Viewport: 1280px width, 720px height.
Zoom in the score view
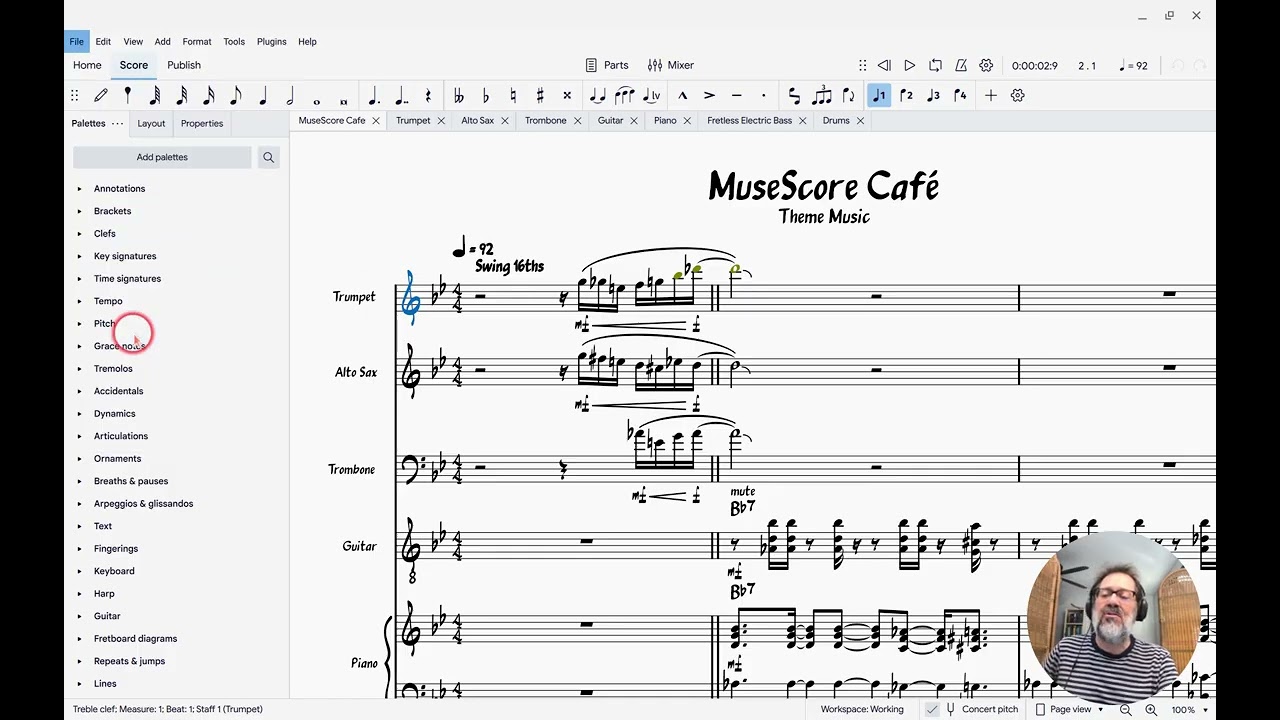pyautogui.click(x=1151, y=709)
